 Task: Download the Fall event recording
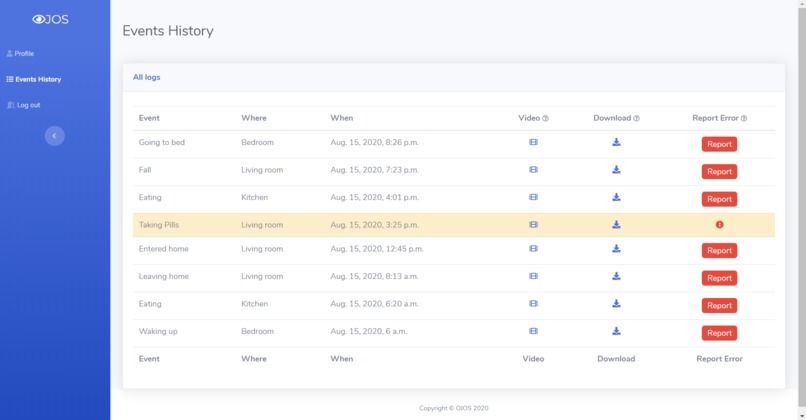616,169
